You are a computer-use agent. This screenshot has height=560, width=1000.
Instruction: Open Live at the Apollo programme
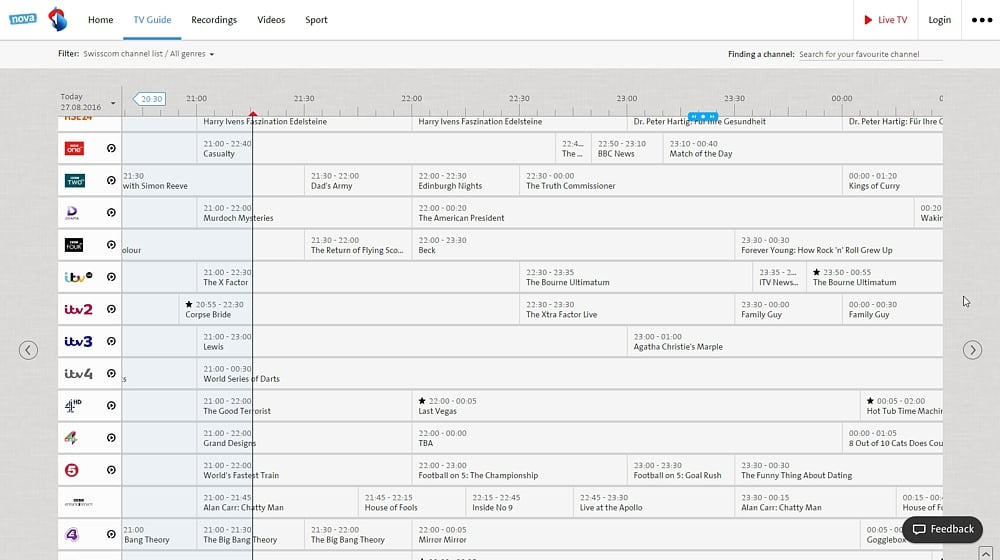click(654, 503)
